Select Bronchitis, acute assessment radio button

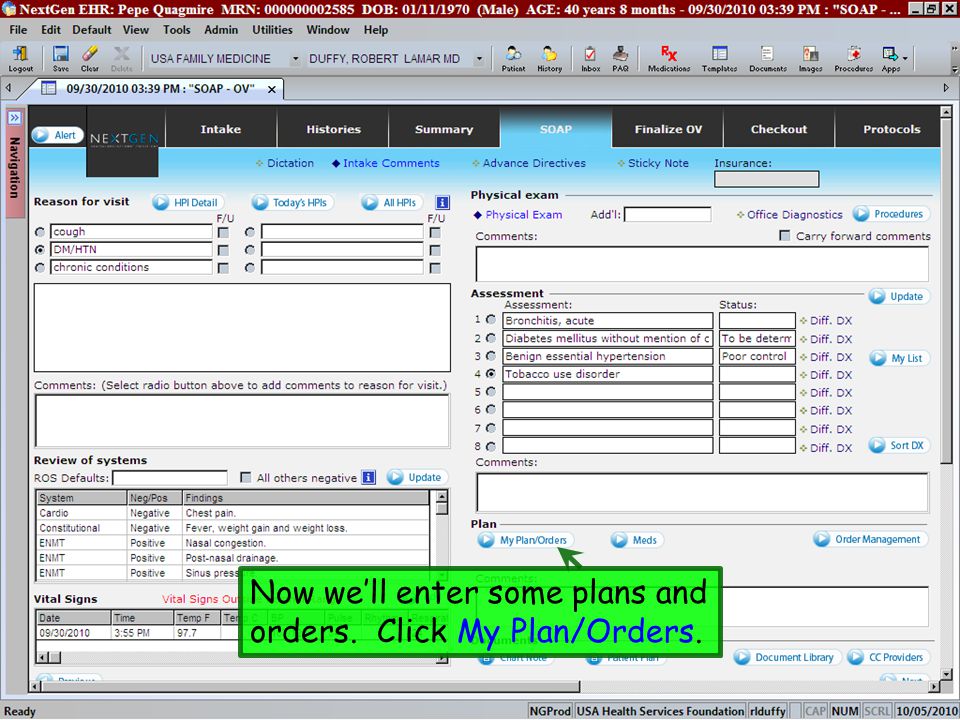pos(491,320)
